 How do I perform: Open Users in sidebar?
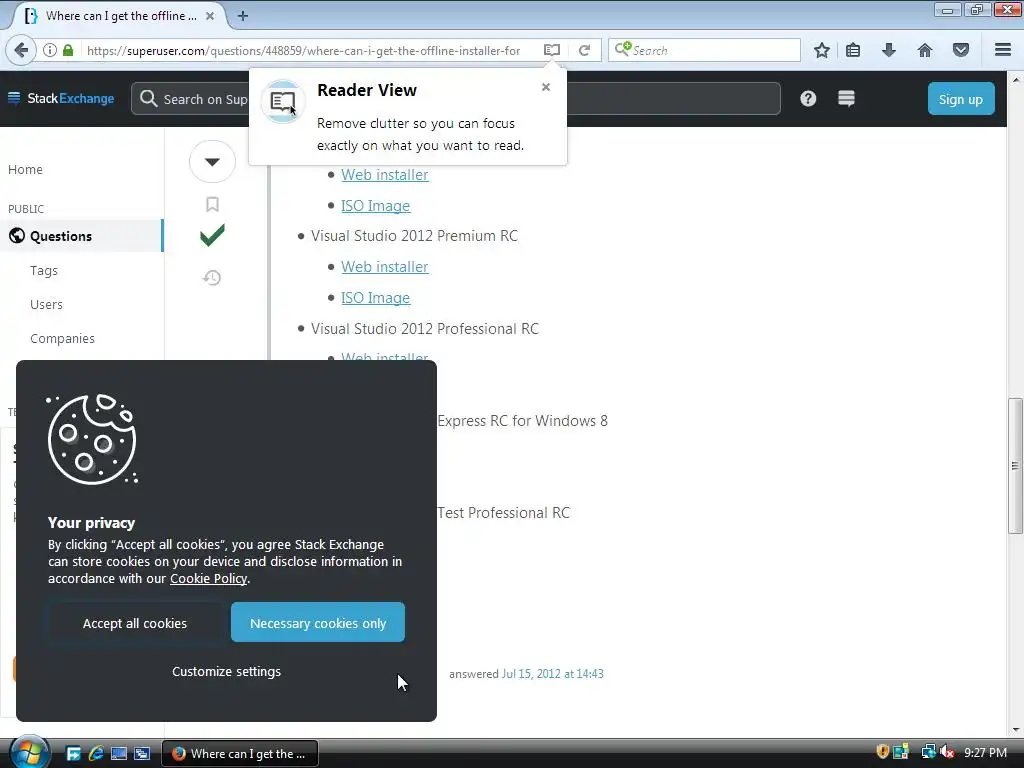pyautogui.click(x=46, y=304)
